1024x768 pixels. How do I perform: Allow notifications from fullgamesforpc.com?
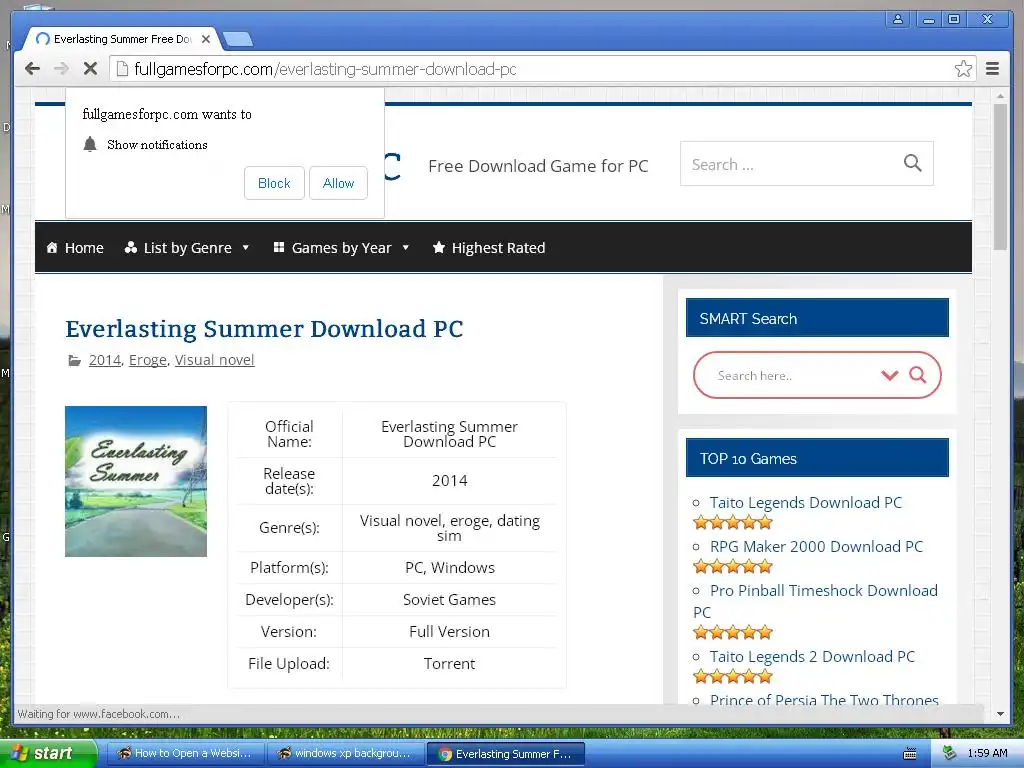coord(338,183)
